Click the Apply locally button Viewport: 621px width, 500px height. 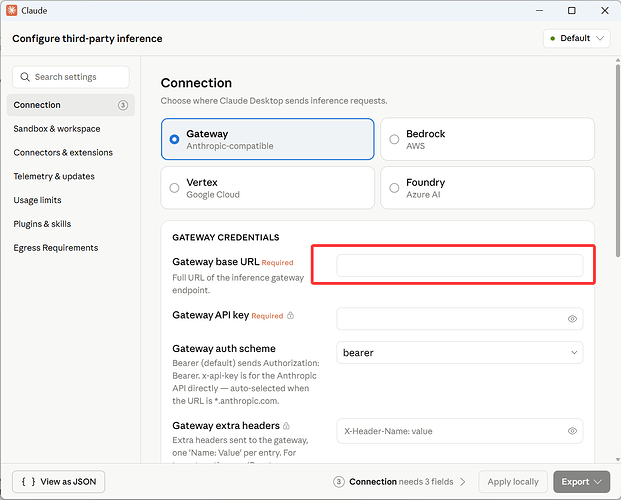click(x=513, y=482)
